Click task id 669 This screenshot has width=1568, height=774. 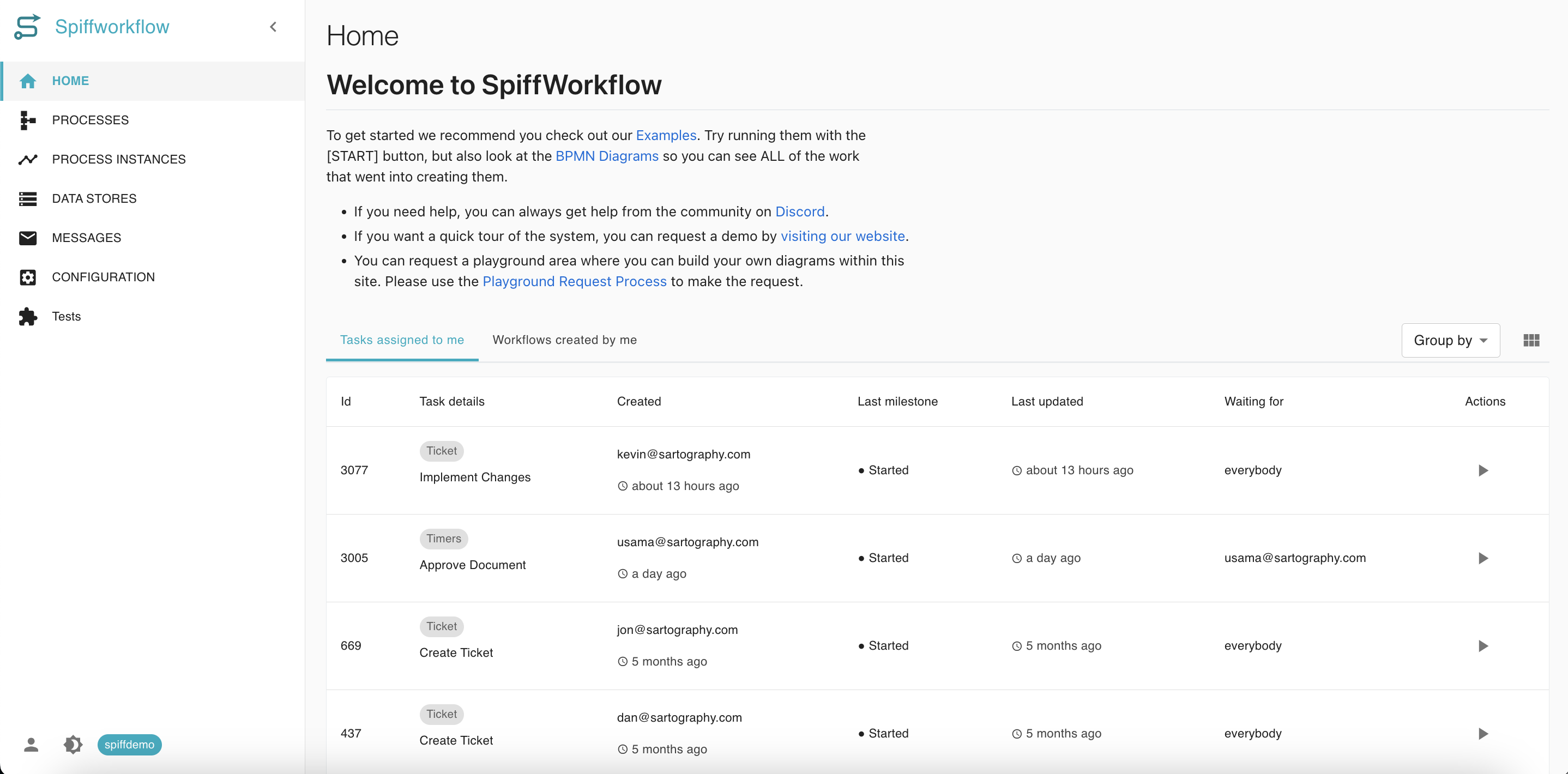coord(351,645)
